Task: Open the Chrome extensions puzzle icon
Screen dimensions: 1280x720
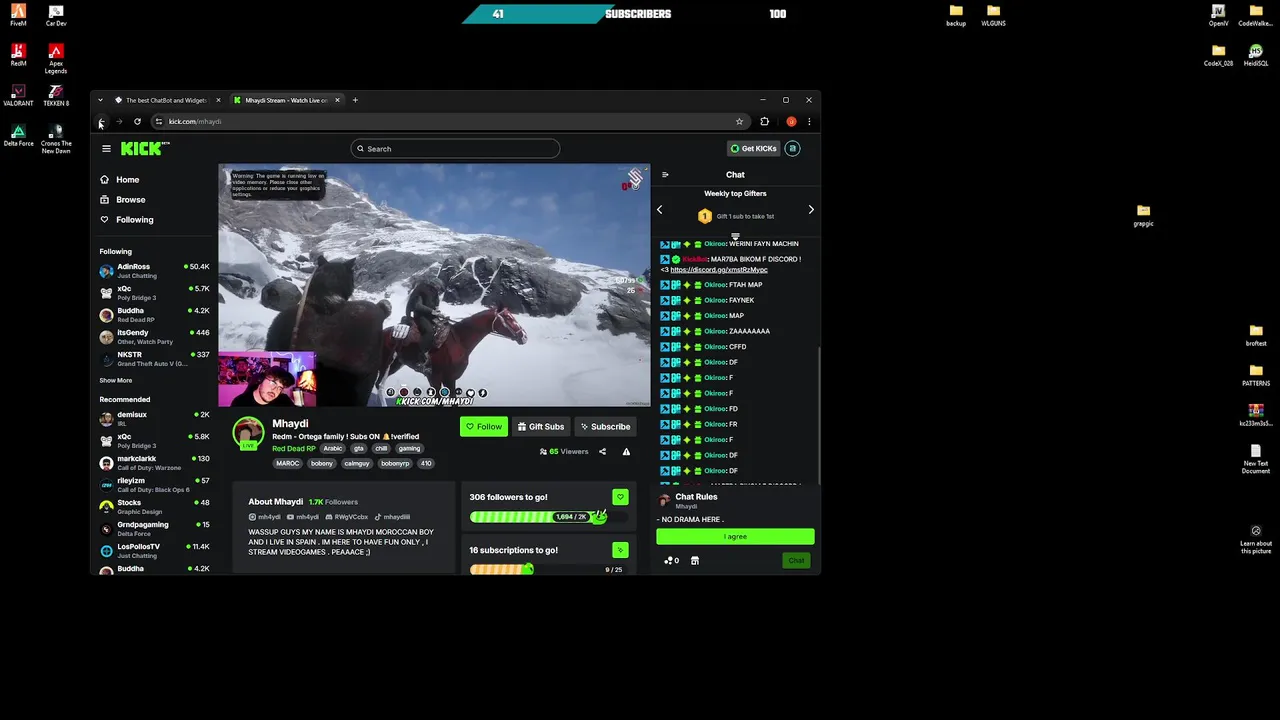Action: (765, 122)
